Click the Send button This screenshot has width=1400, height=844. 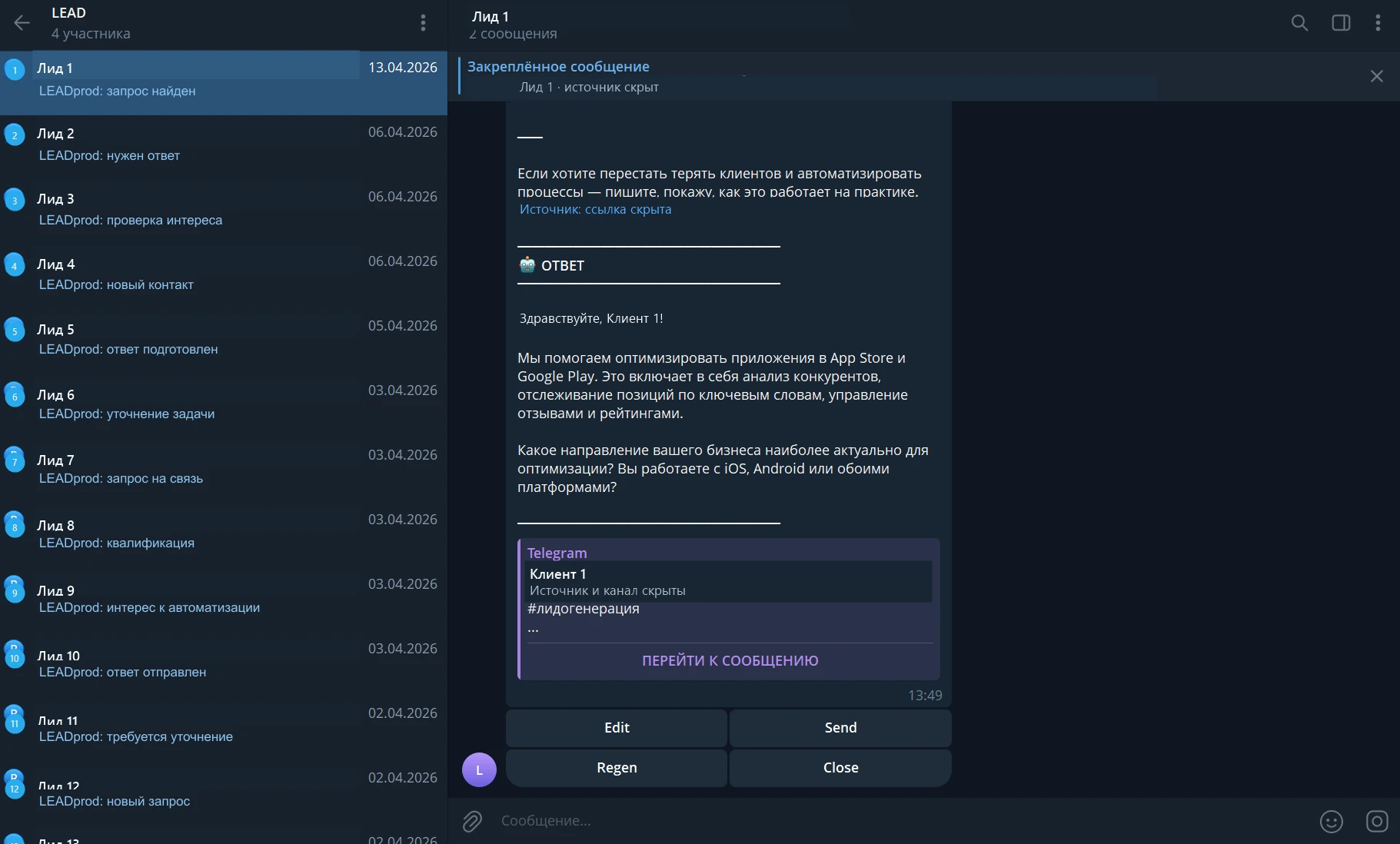click(x=840, y=728)
